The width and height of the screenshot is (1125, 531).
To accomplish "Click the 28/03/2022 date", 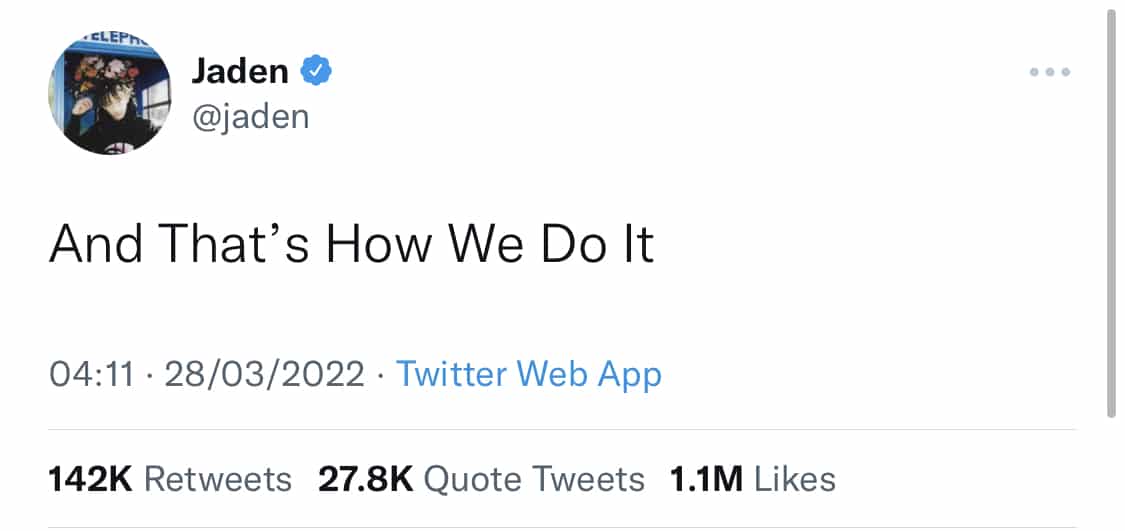I will [x=265, y=375].
